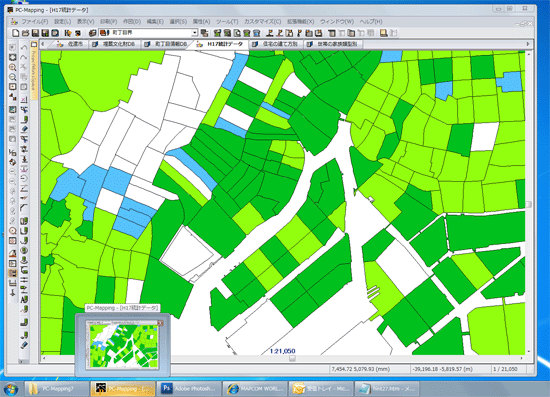Viewport: 550px width, 397px height.
Task: Click the orange circular icon in left toolbar
Action: [13, 231]
